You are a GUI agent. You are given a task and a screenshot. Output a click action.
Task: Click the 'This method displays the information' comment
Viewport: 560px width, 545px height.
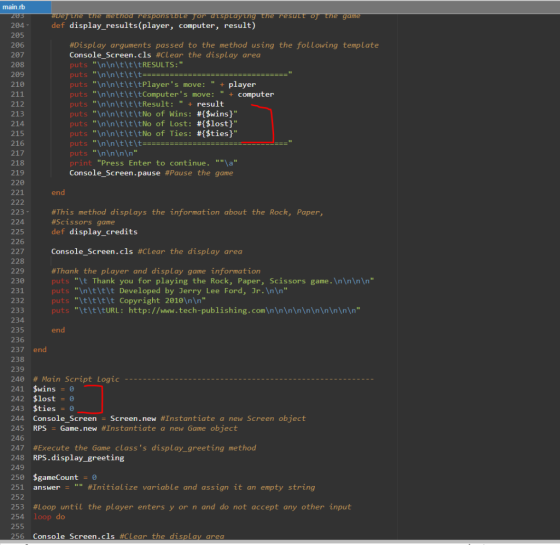(187, 212)
